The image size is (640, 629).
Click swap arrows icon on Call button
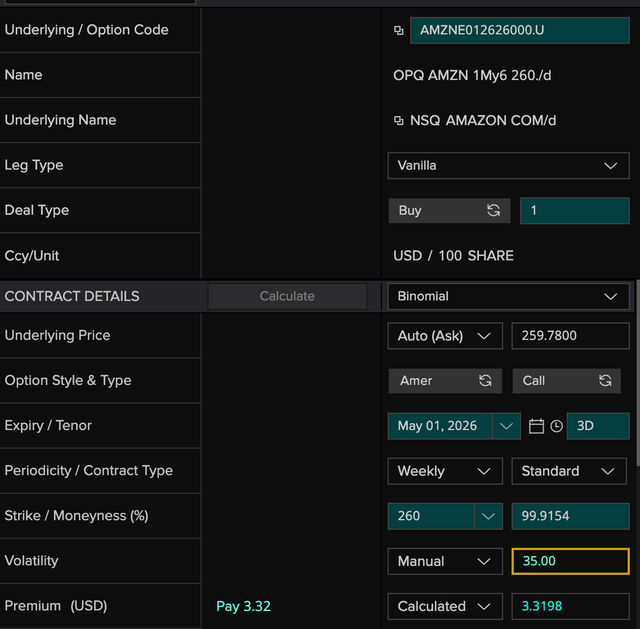click(605, 381)
